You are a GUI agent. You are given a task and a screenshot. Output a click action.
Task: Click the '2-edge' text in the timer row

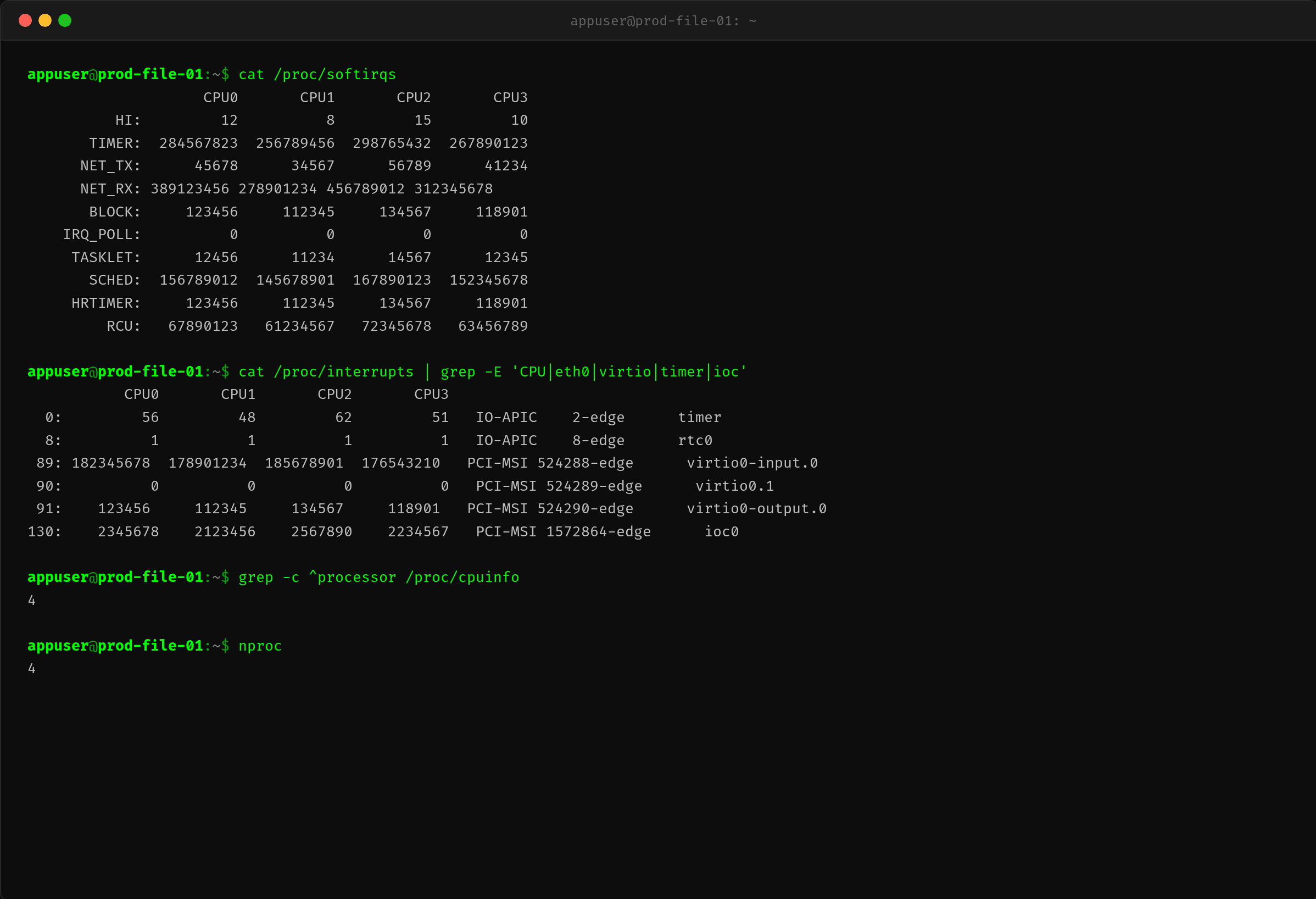[598, 418]
